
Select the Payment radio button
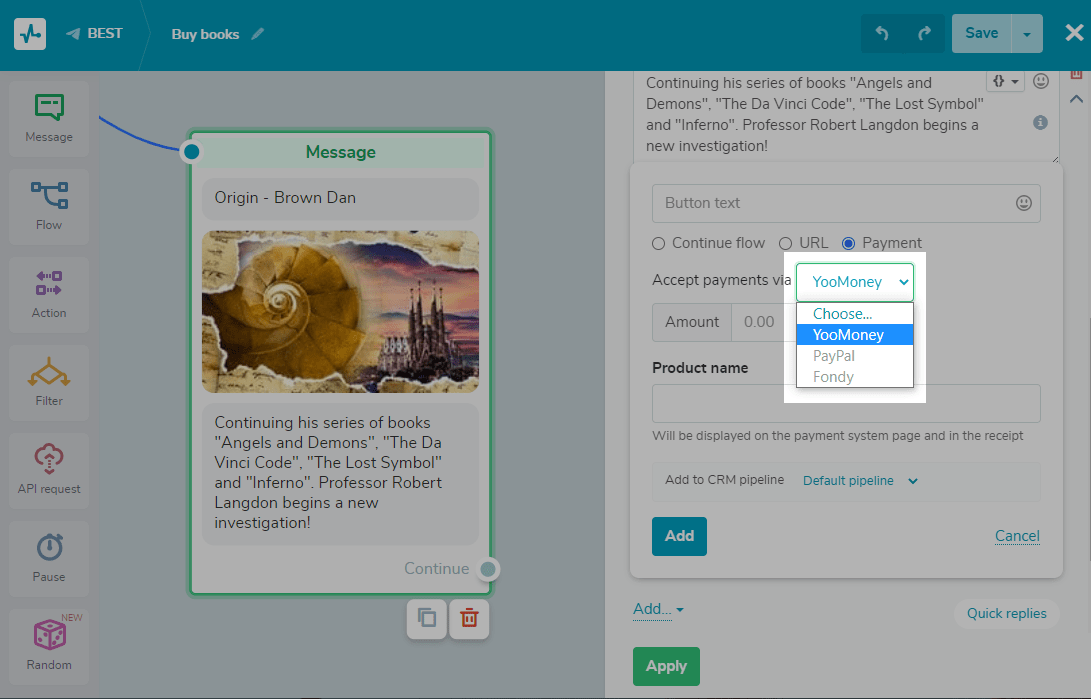849,243
